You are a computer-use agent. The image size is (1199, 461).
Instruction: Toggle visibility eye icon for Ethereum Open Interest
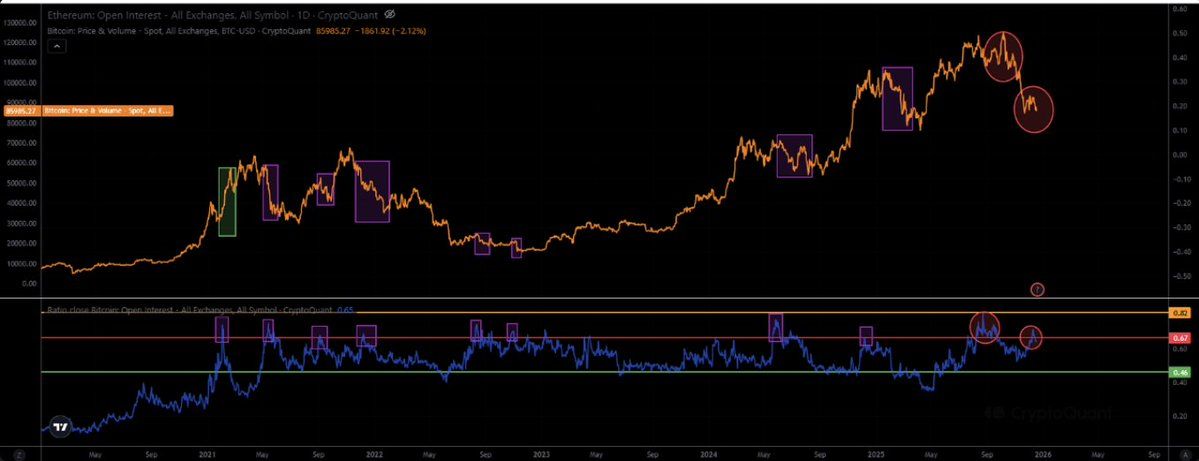tap(390, 15)
